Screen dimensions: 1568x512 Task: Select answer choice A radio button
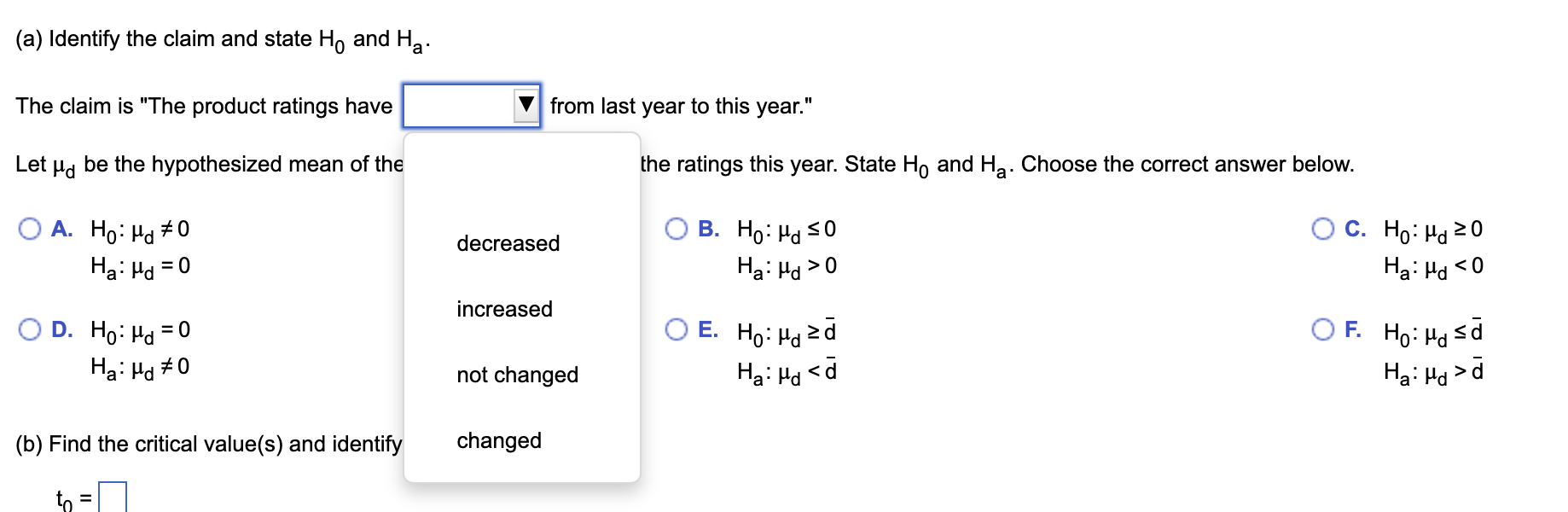click(28, 227)
